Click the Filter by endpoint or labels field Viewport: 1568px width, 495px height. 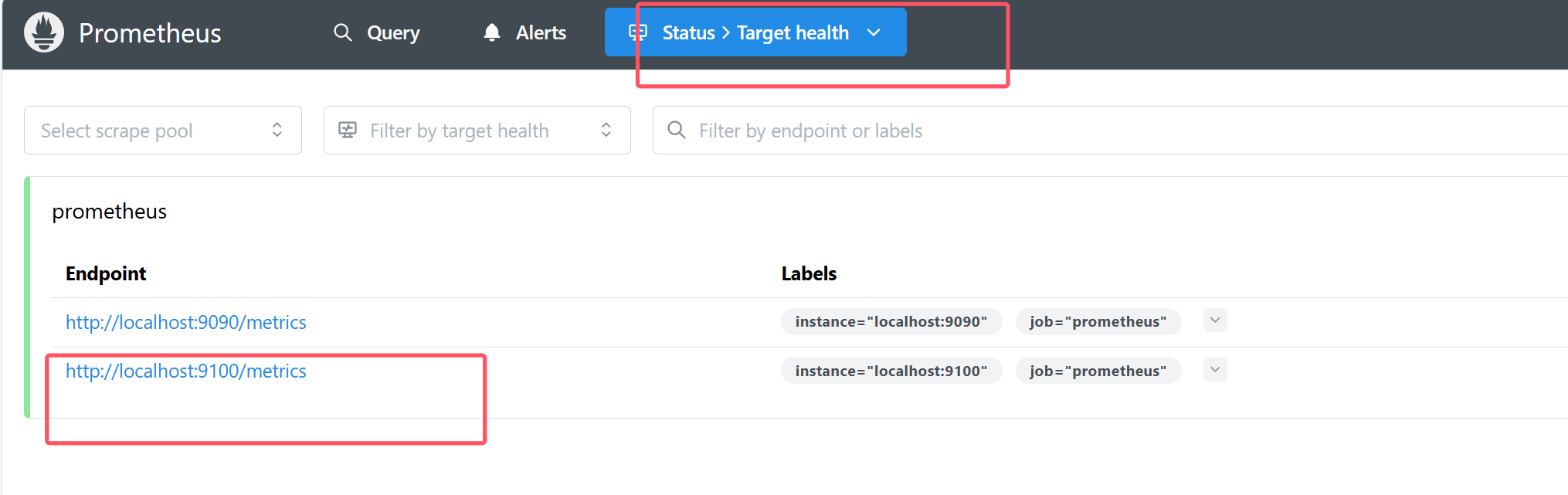1081,131
